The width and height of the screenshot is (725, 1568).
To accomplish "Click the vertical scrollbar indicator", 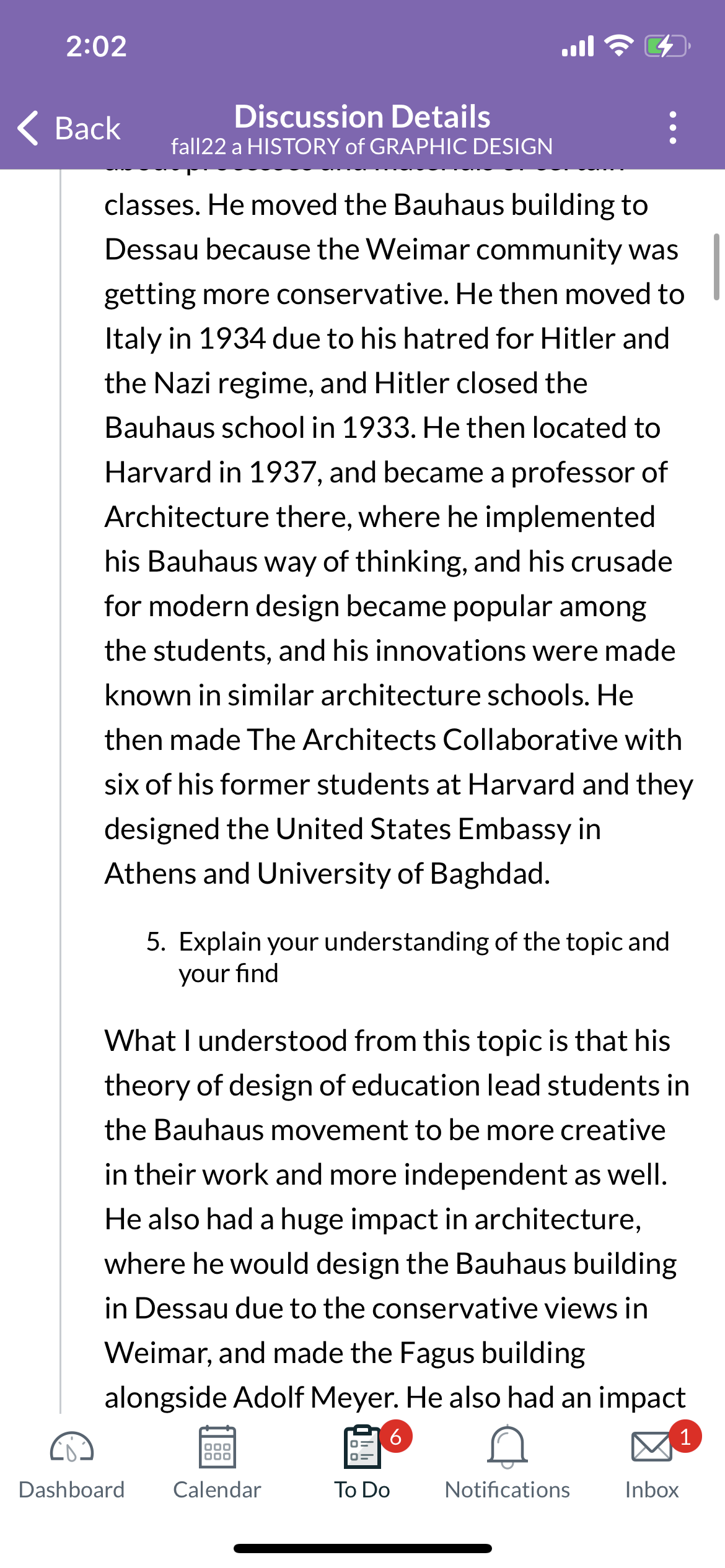I will [x=716, y=267].
